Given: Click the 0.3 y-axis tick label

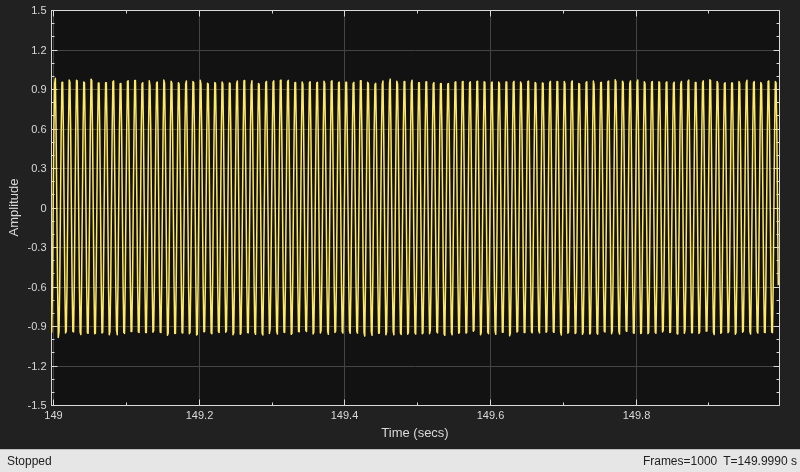Looking at the screenshot, I should tap(39, 168).
